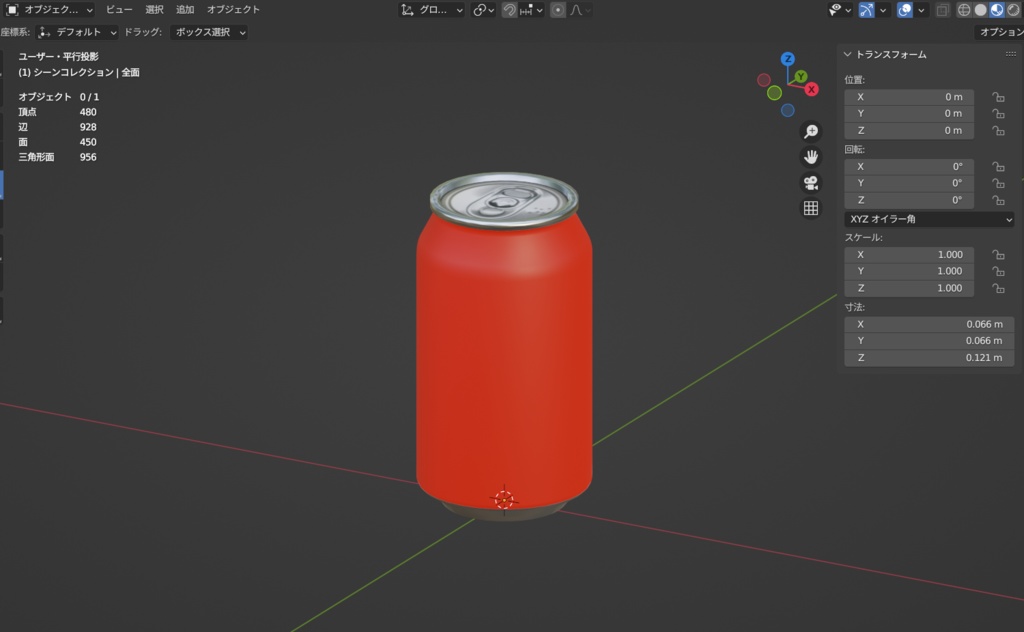1024x632 pixels.
Task: Click scale Z 1.000 field
Action: click(909, 288)
